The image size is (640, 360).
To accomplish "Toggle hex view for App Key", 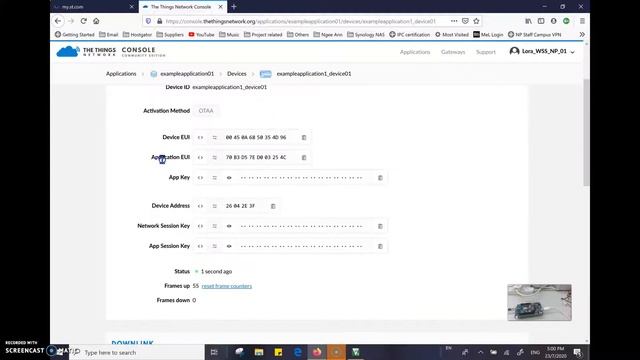I will [x=200, y=178].
